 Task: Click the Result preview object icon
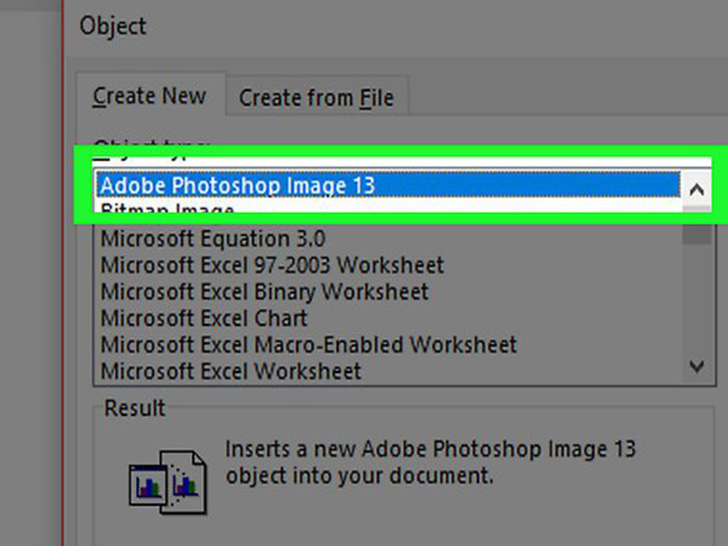click(167, 478)
